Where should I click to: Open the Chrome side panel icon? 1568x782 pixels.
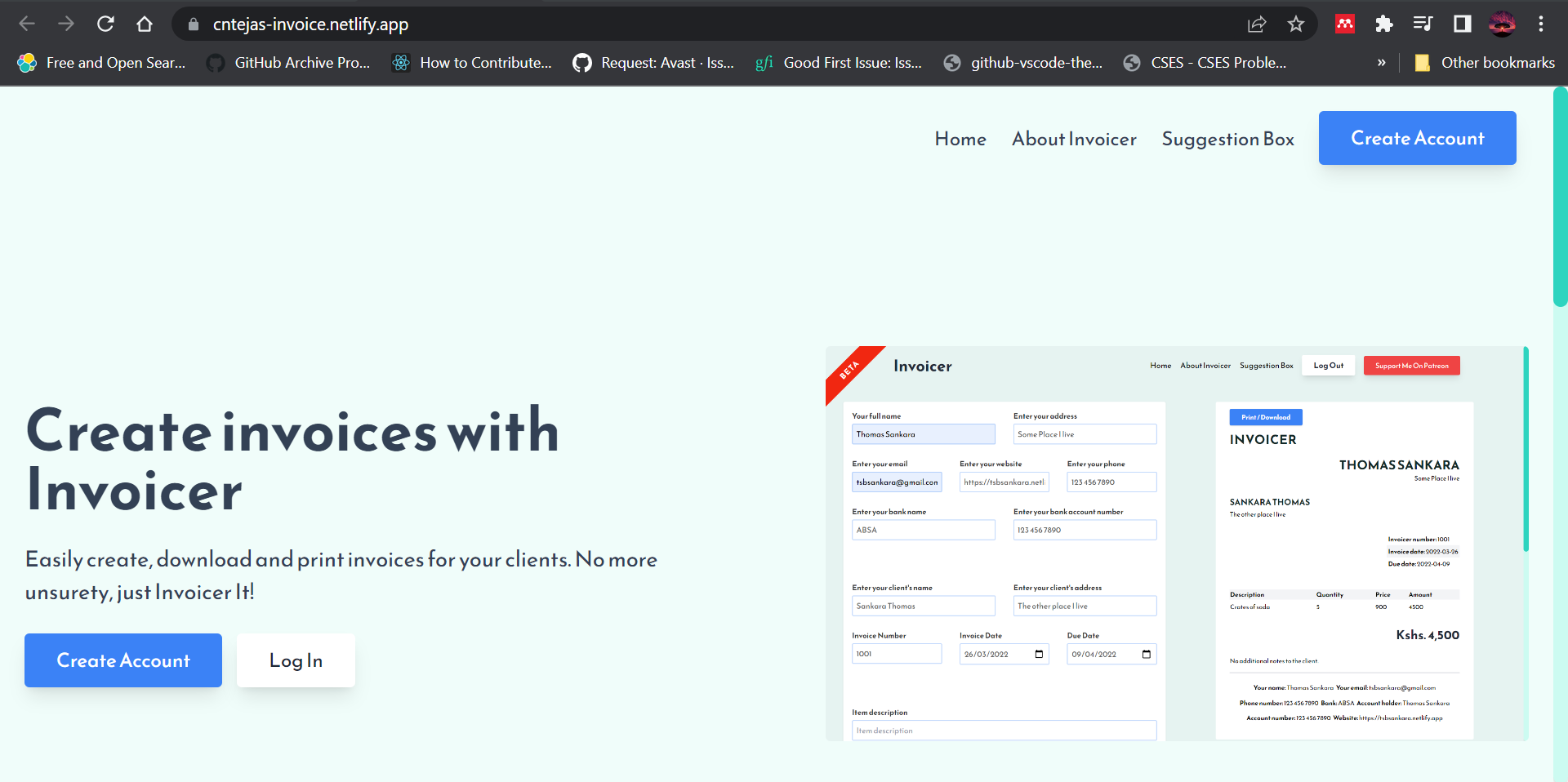pos(1462,24)
